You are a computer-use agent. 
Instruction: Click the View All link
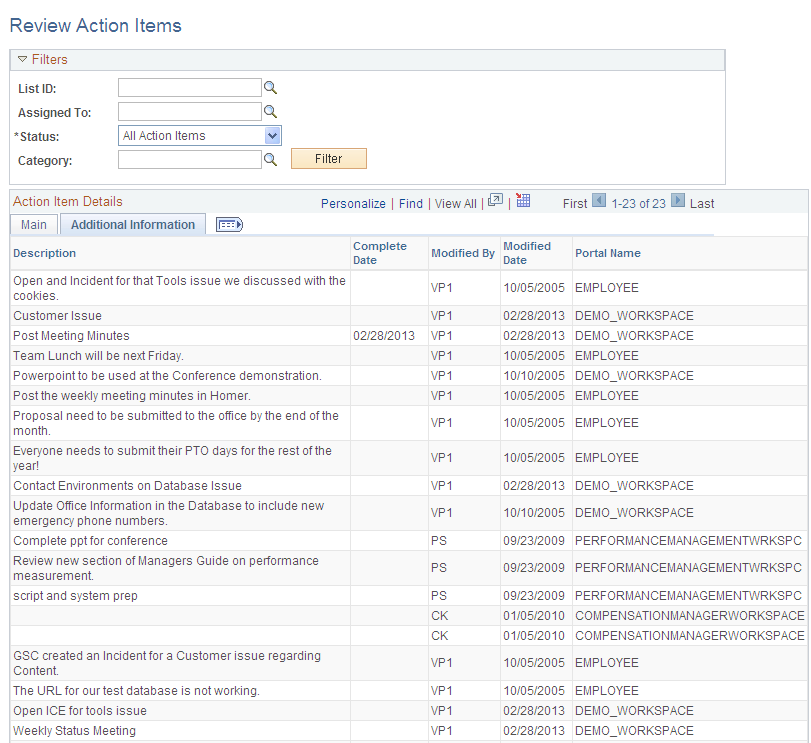click(x=455, y=202)
